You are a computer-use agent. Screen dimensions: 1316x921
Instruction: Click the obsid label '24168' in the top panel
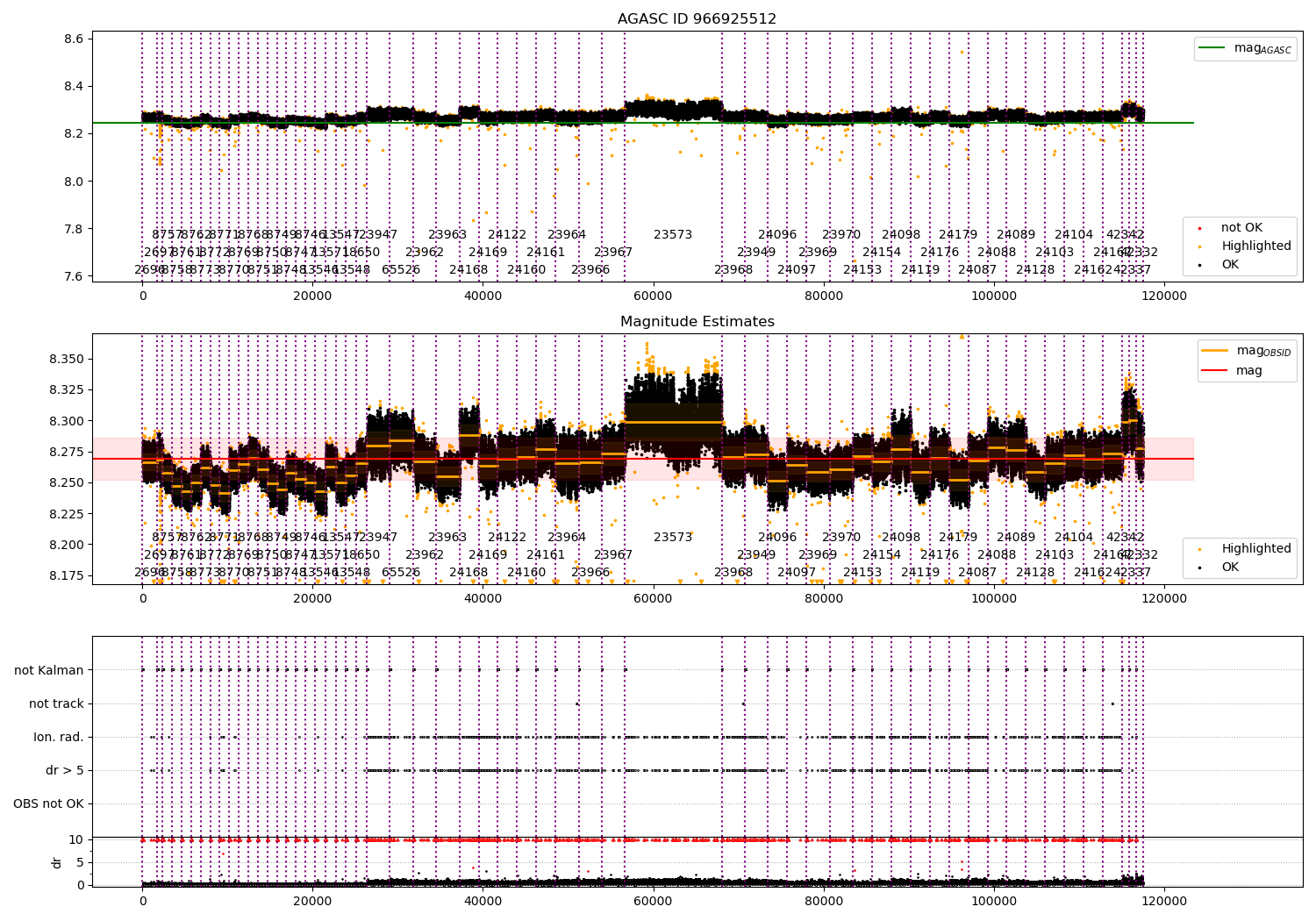tap(468, 269)
